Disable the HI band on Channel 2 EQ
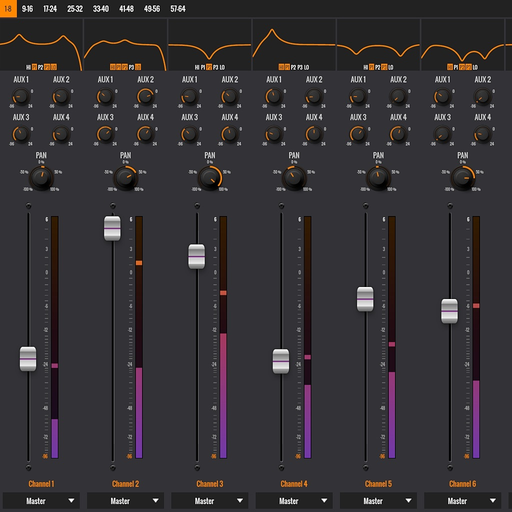 [x=113, y=67]
